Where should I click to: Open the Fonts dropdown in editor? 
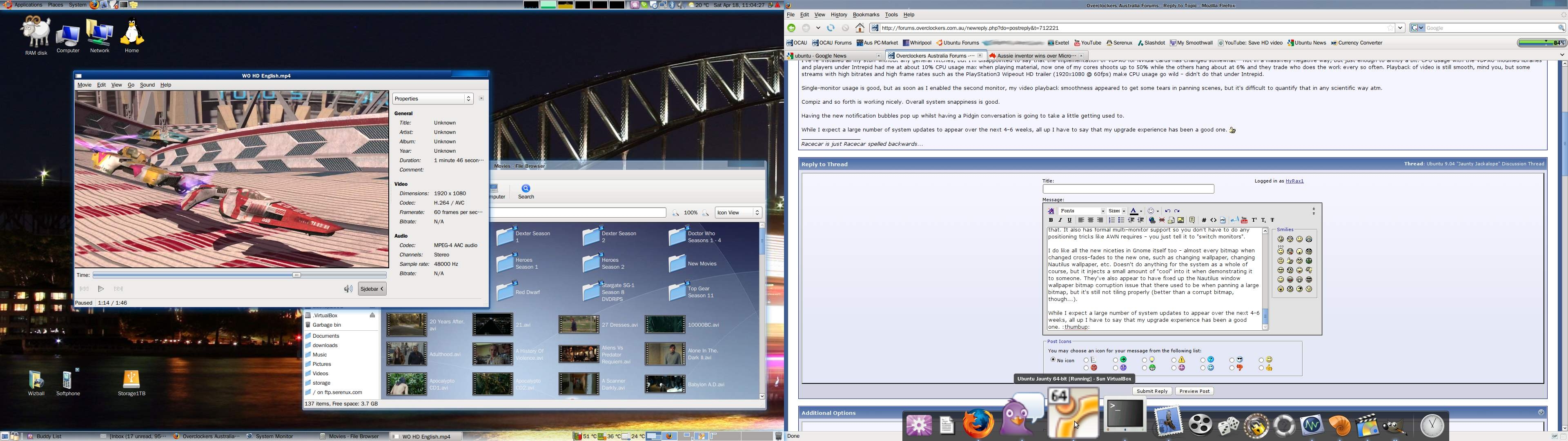coord(1082,211)
